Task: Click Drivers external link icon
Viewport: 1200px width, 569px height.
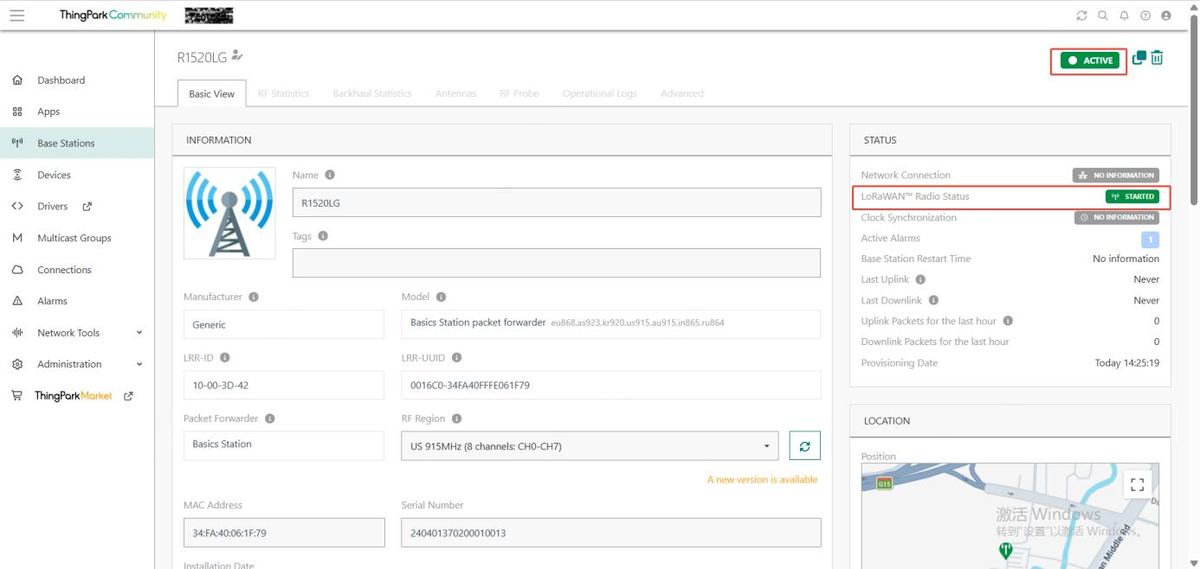Action: tap(87, 207)
